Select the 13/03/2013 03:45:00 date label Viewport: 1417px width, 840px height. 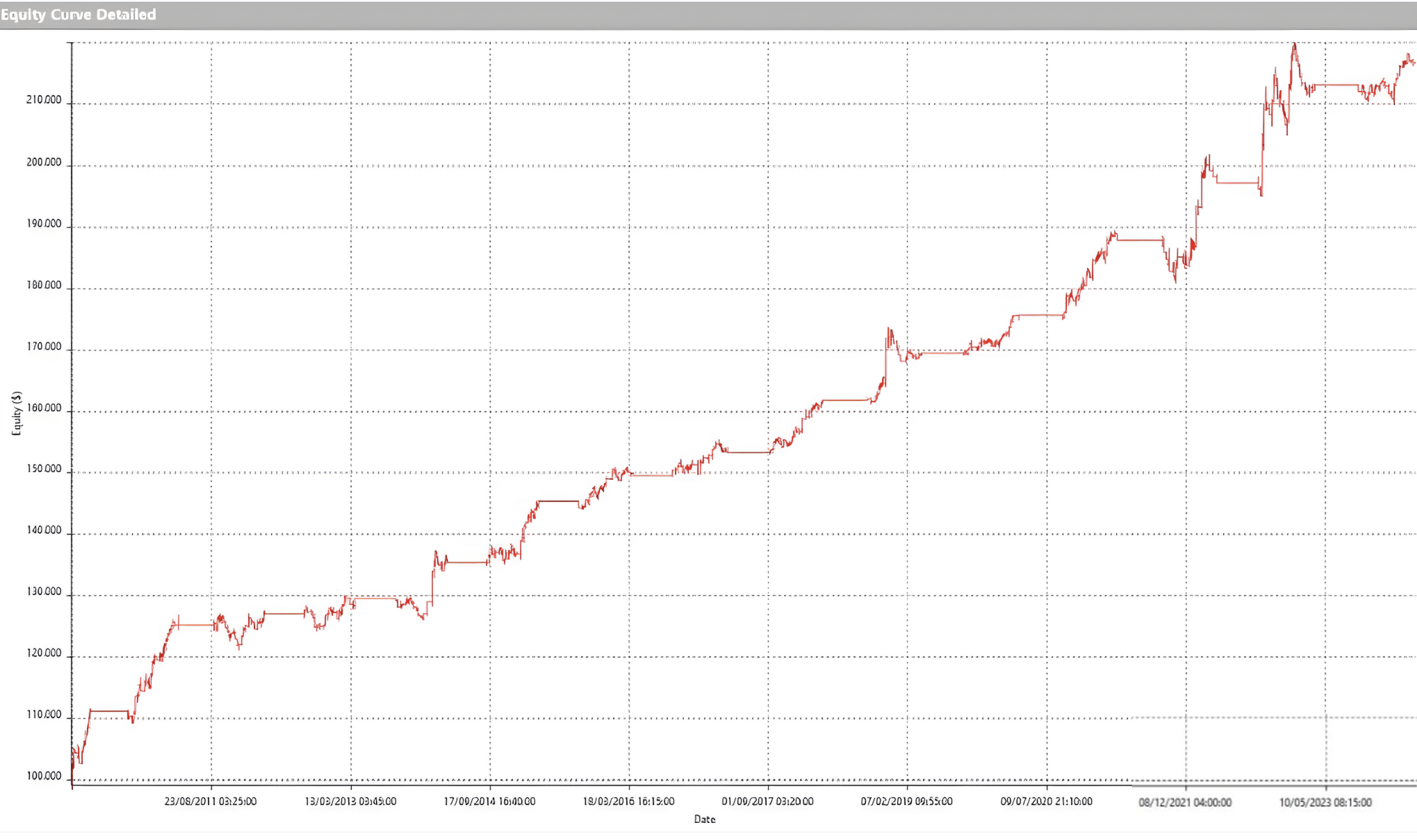pyautogui.click(x=350, y=801)
